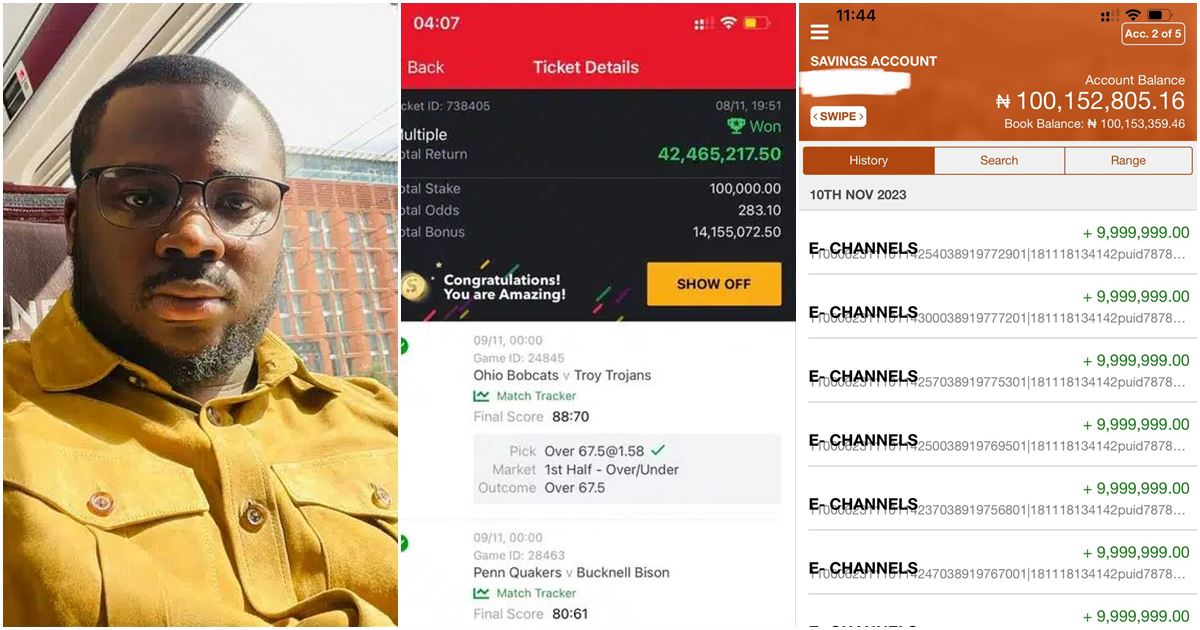Tap the gold coin congratulations icon
Viewport: 1200px width, 630px height.
coord(415,287)
